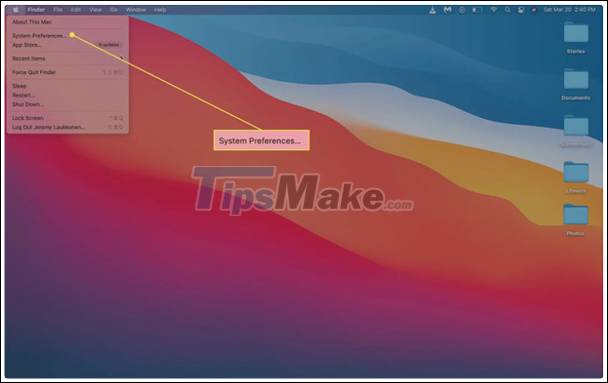Open Spotlight search magnifier icon
Viewport: 608px width, 383px height.
507,10
